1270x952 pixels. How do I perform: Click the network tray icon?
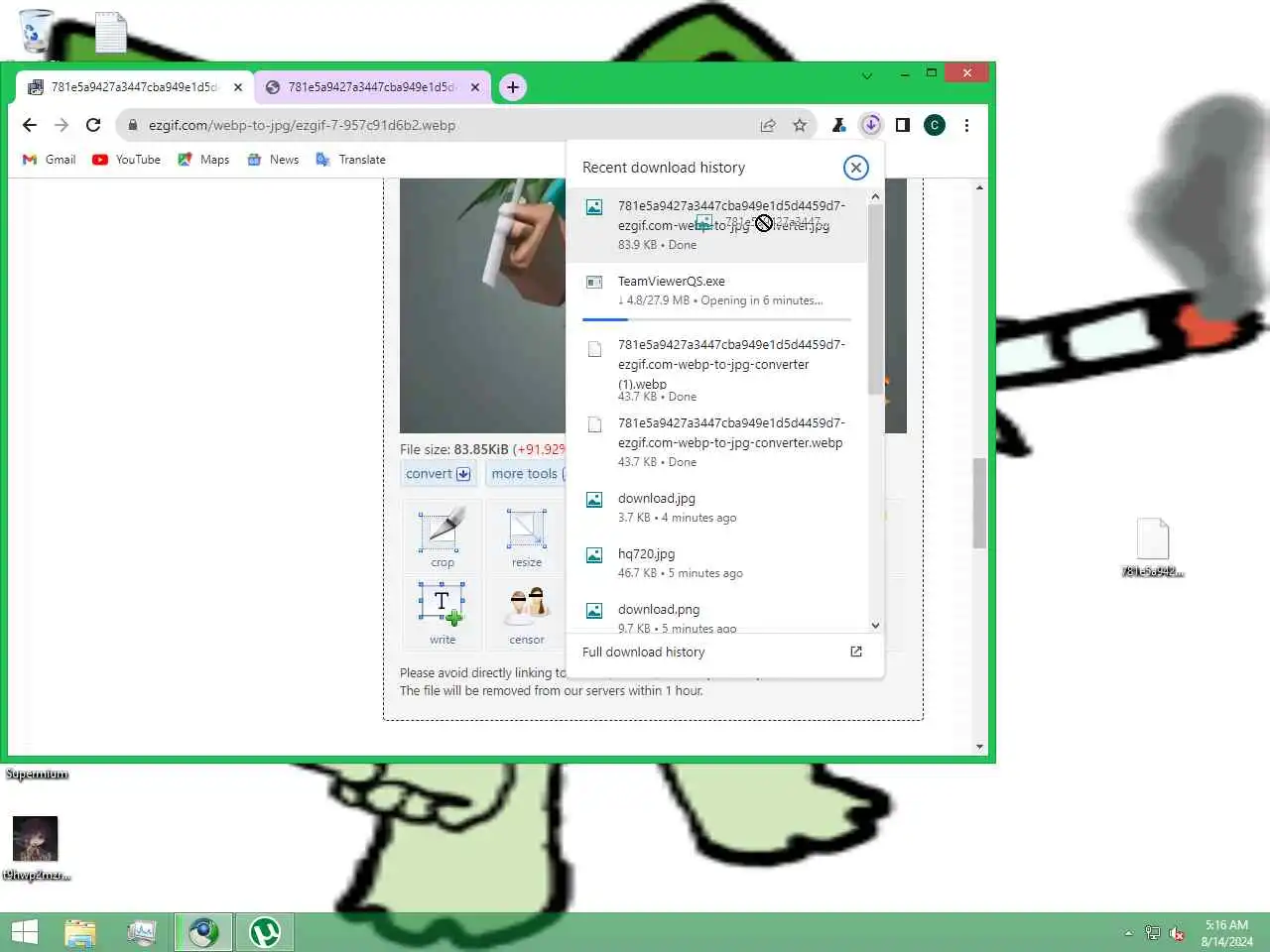1152,933
